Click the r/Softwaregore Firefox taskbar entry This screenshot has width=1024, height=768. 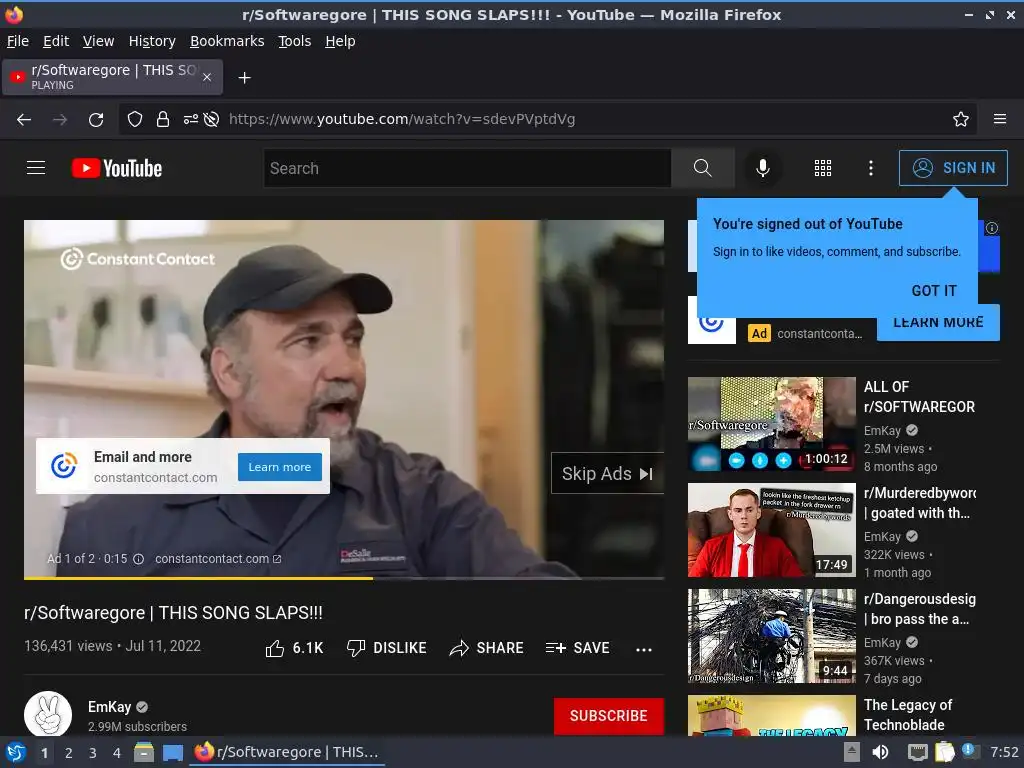287,752
